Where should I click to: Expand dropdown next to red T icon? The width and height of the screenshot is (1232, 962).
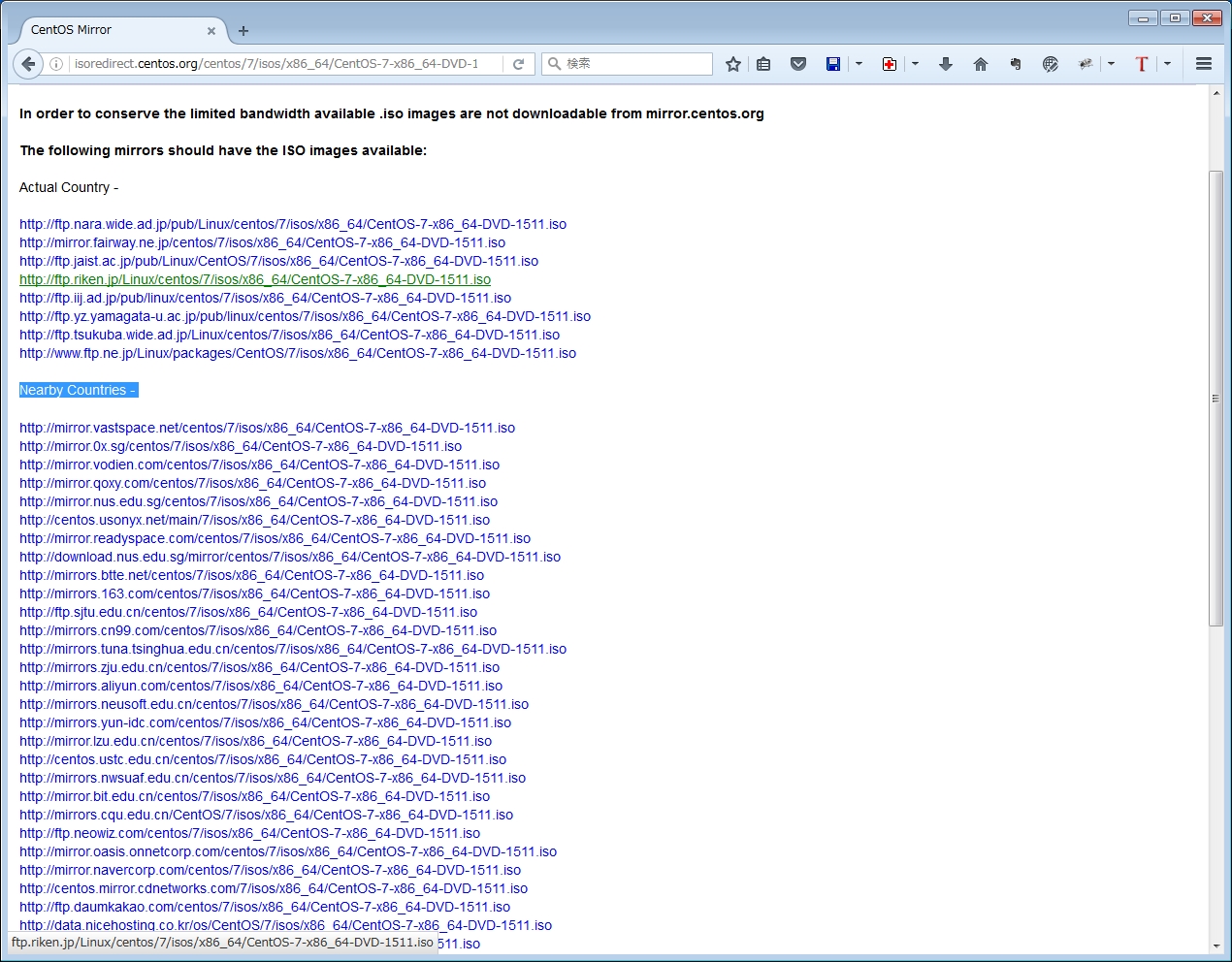(x=1167, y=64)
